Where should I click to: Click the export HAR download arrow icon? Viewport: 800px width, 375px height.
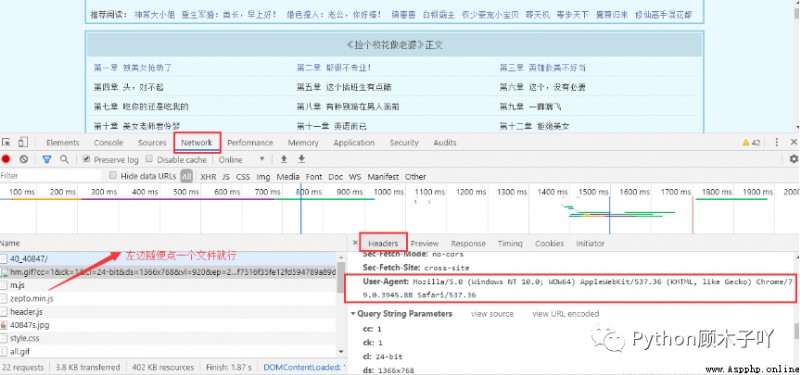302,159
